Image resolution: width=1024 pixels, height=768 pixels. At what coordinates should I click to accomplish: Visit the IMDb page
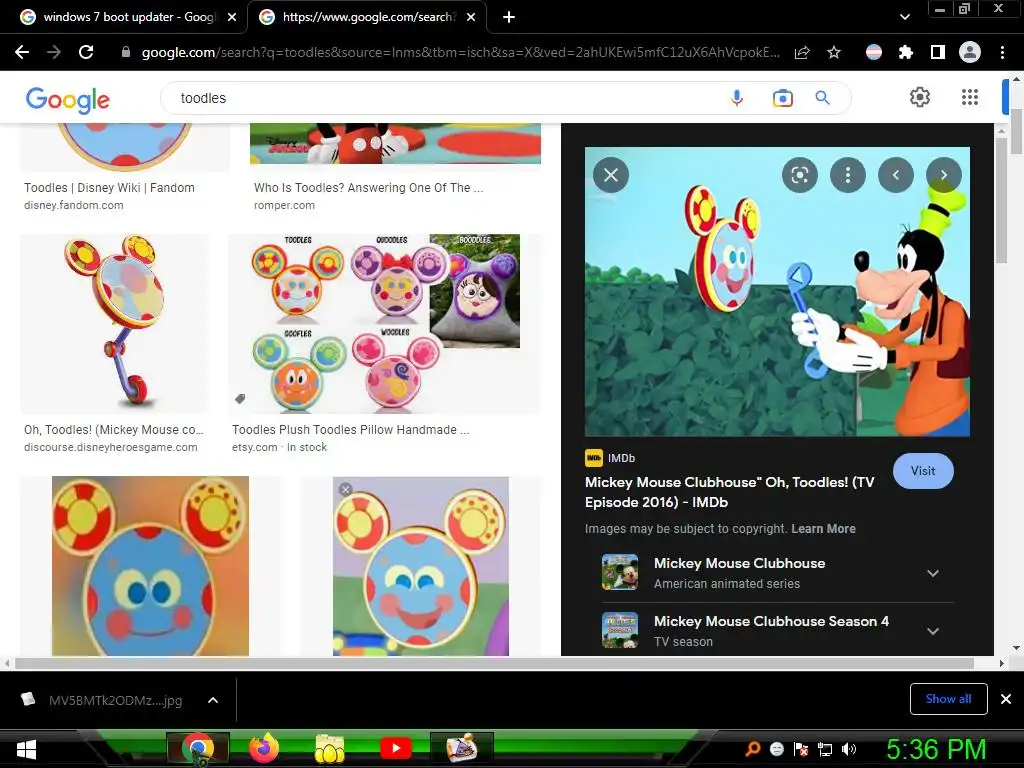[x=923, y=471]
